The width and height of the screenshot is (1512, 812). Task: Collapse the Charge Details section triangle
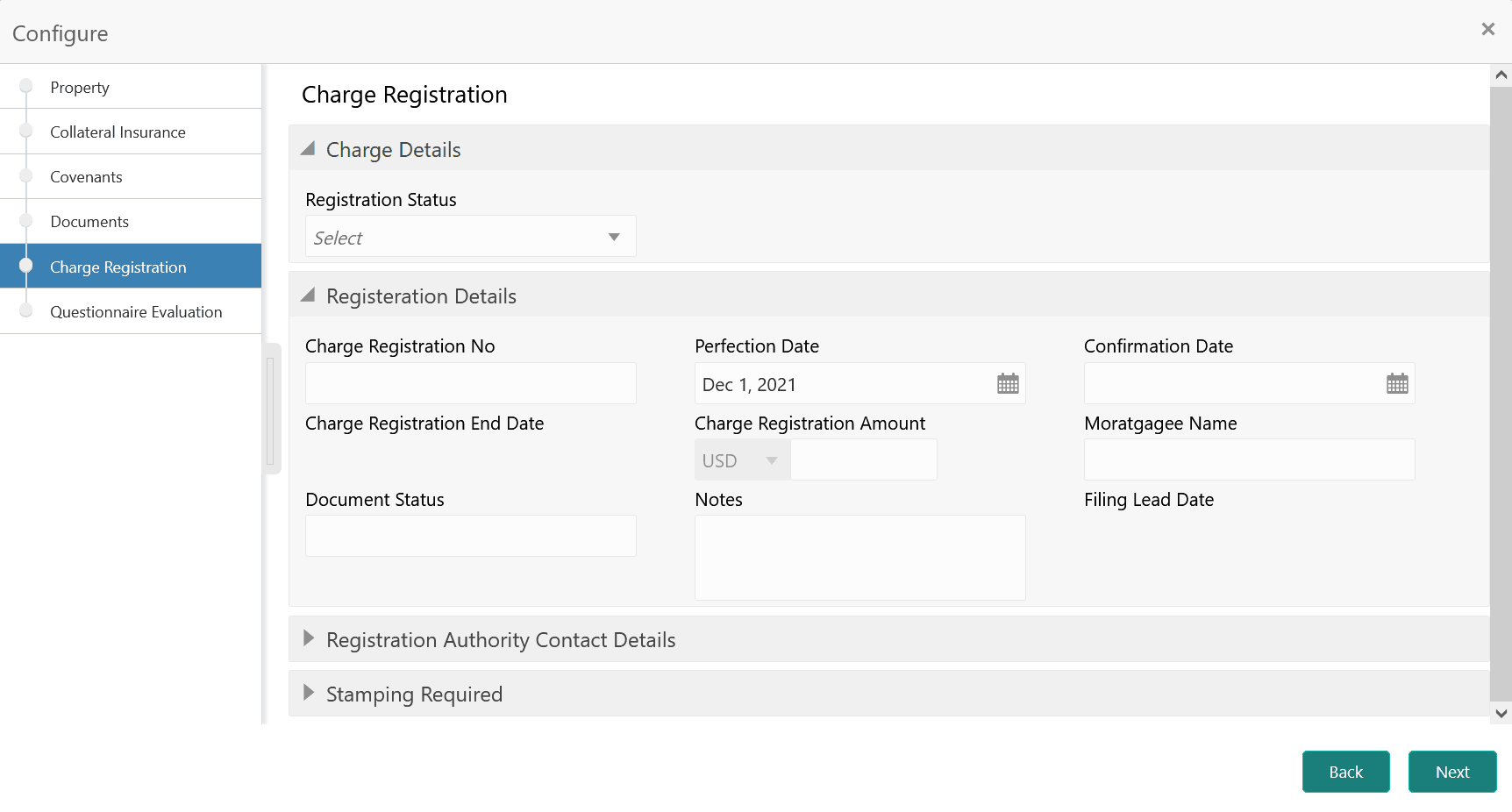pyautogui.click(x=308, y=148)
